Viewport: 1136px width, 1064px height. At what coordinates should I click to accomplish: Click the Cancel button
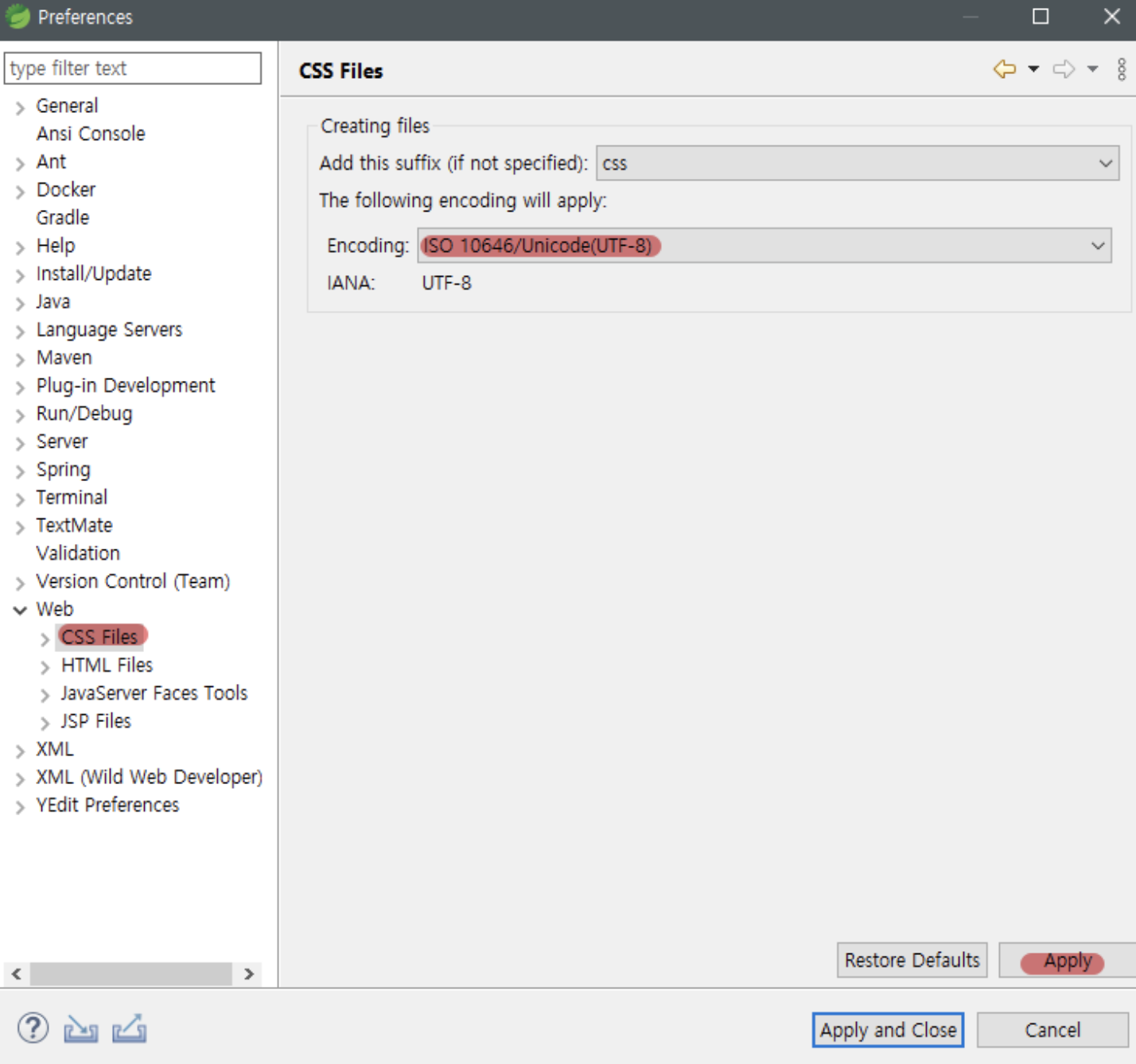[1052, 1030]
